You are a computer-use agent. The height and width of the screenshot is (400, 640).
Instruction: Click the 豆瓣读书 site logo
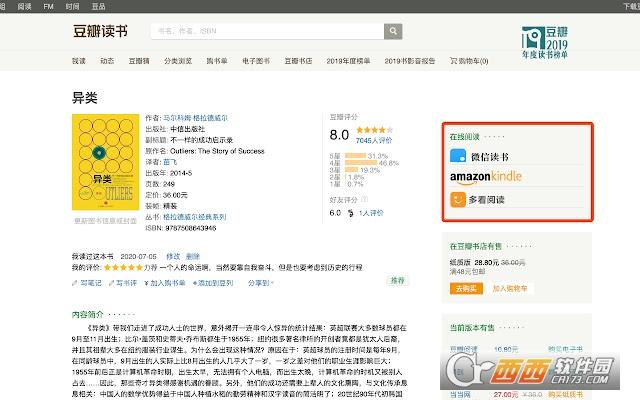[100, 31]
